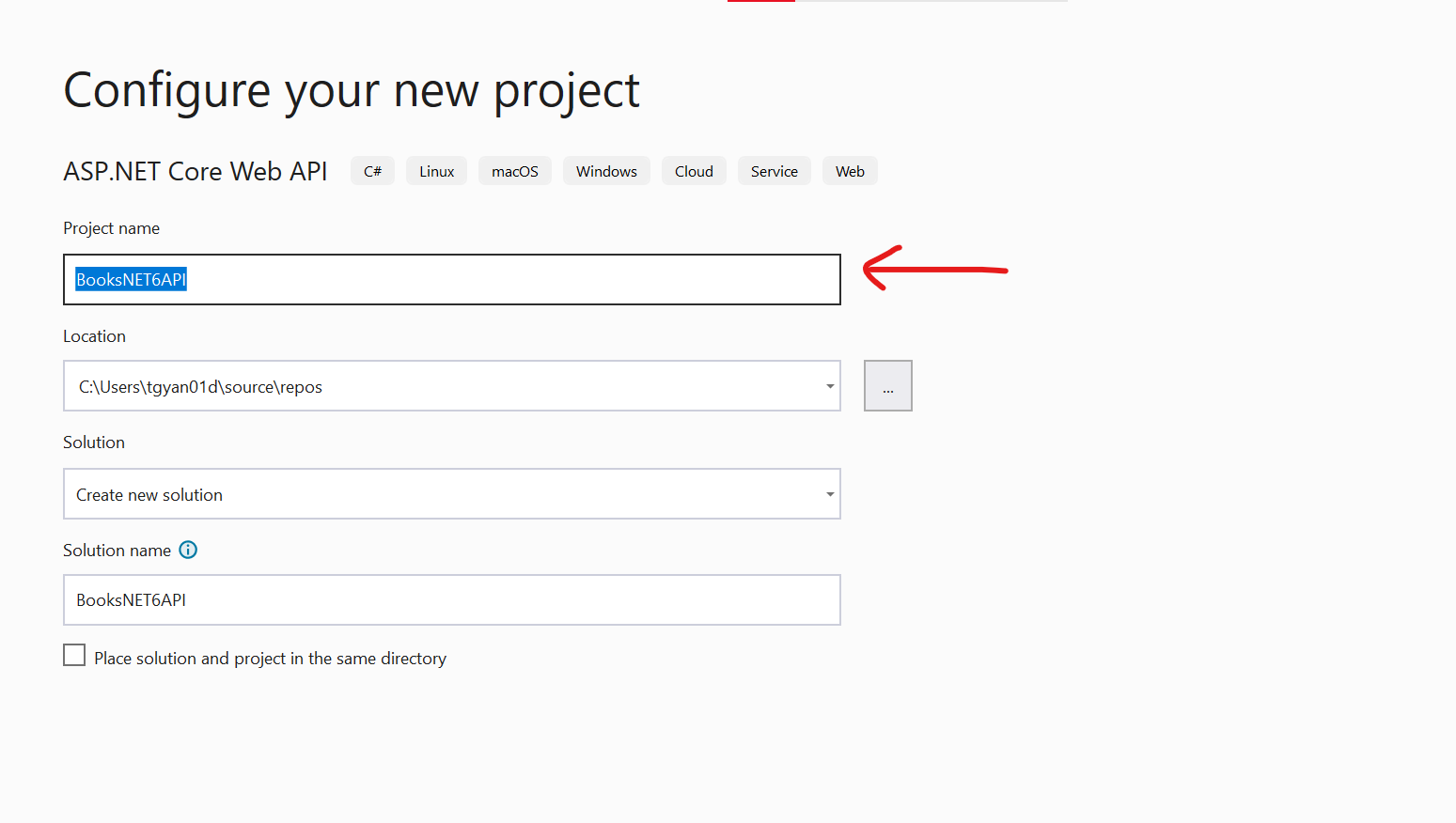The width and height of the screenshot is (1456, 823).
Task: Click the Configure your new project title
Action: click(351, 89)
